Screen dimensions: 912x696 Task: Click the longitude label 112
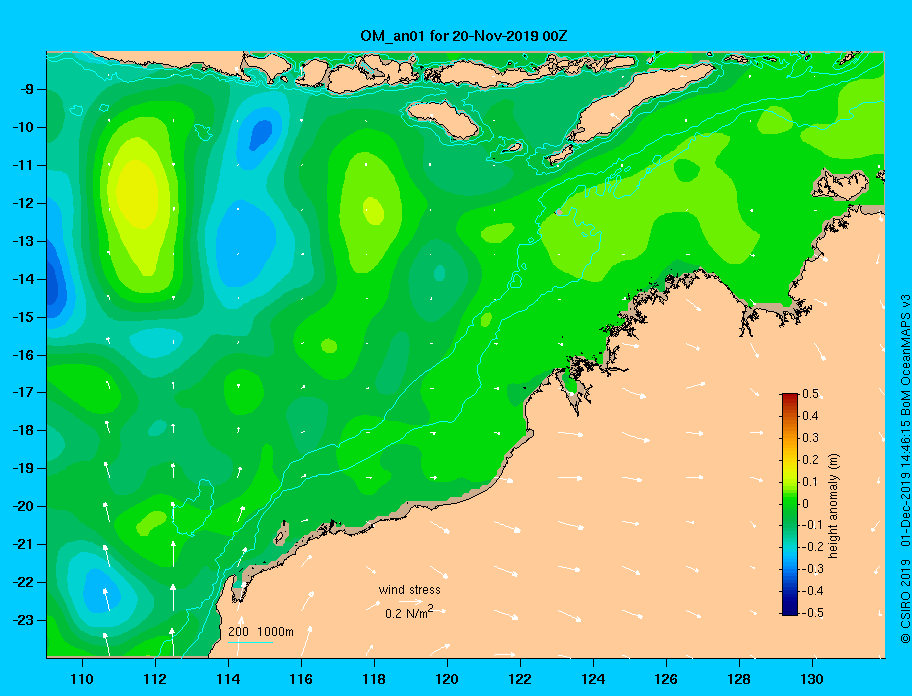[x=155, y=679]
